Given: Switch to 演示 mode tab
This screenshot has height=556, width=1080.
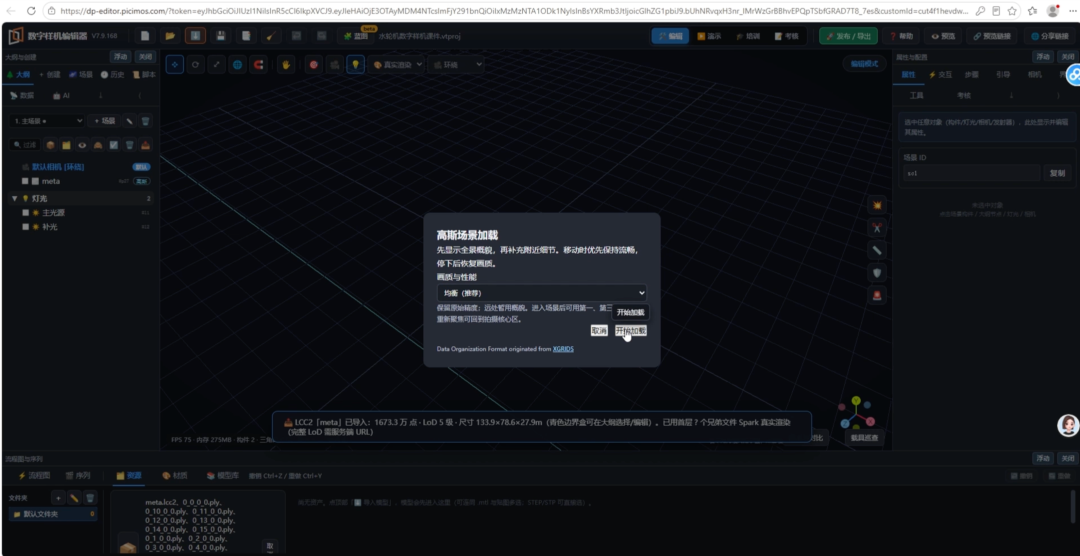Looking at the screenshot, I should (x=709, y=36).
